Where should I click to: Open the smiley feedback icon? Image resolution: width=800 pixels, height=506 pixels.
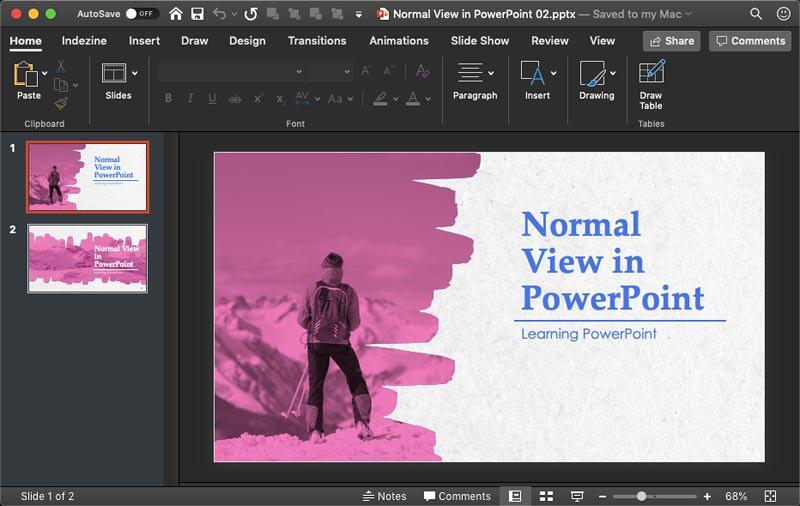pos(784,14)
